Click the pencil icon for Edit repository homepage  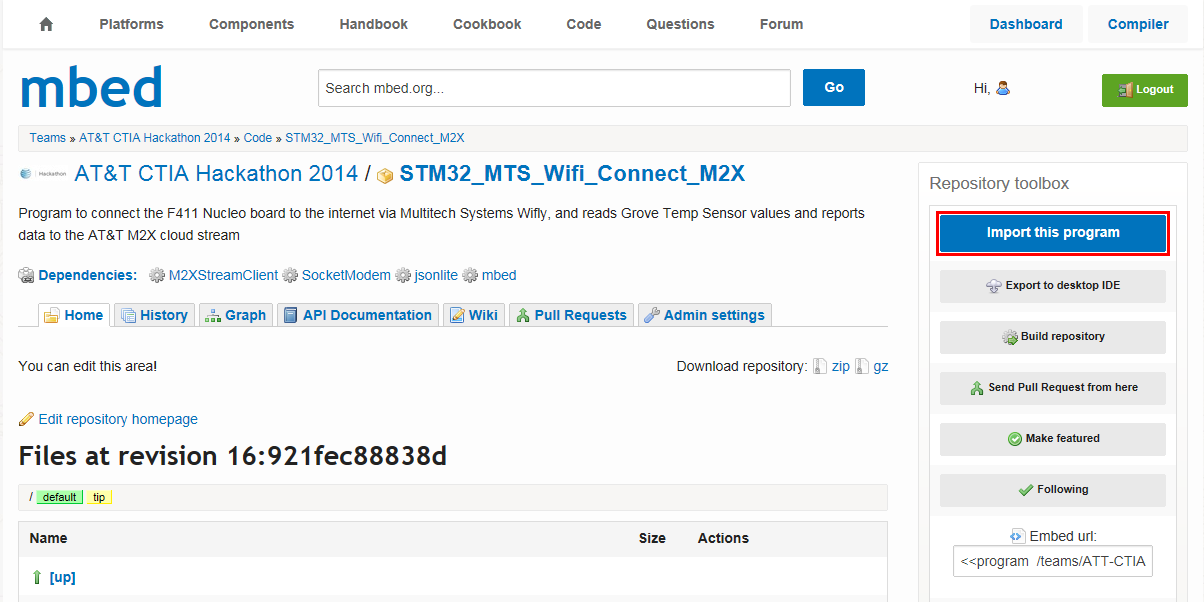pos(26,419)
